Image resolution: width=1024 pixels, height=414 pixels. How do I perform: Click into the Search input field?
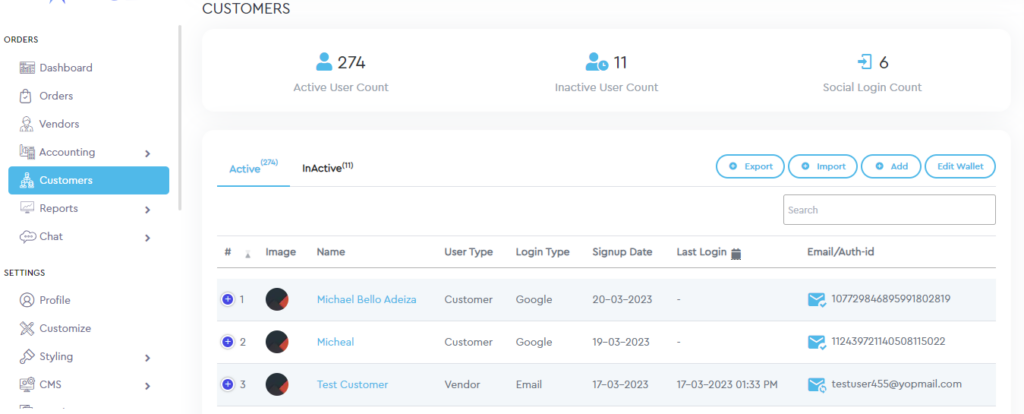tap(888, 210)
